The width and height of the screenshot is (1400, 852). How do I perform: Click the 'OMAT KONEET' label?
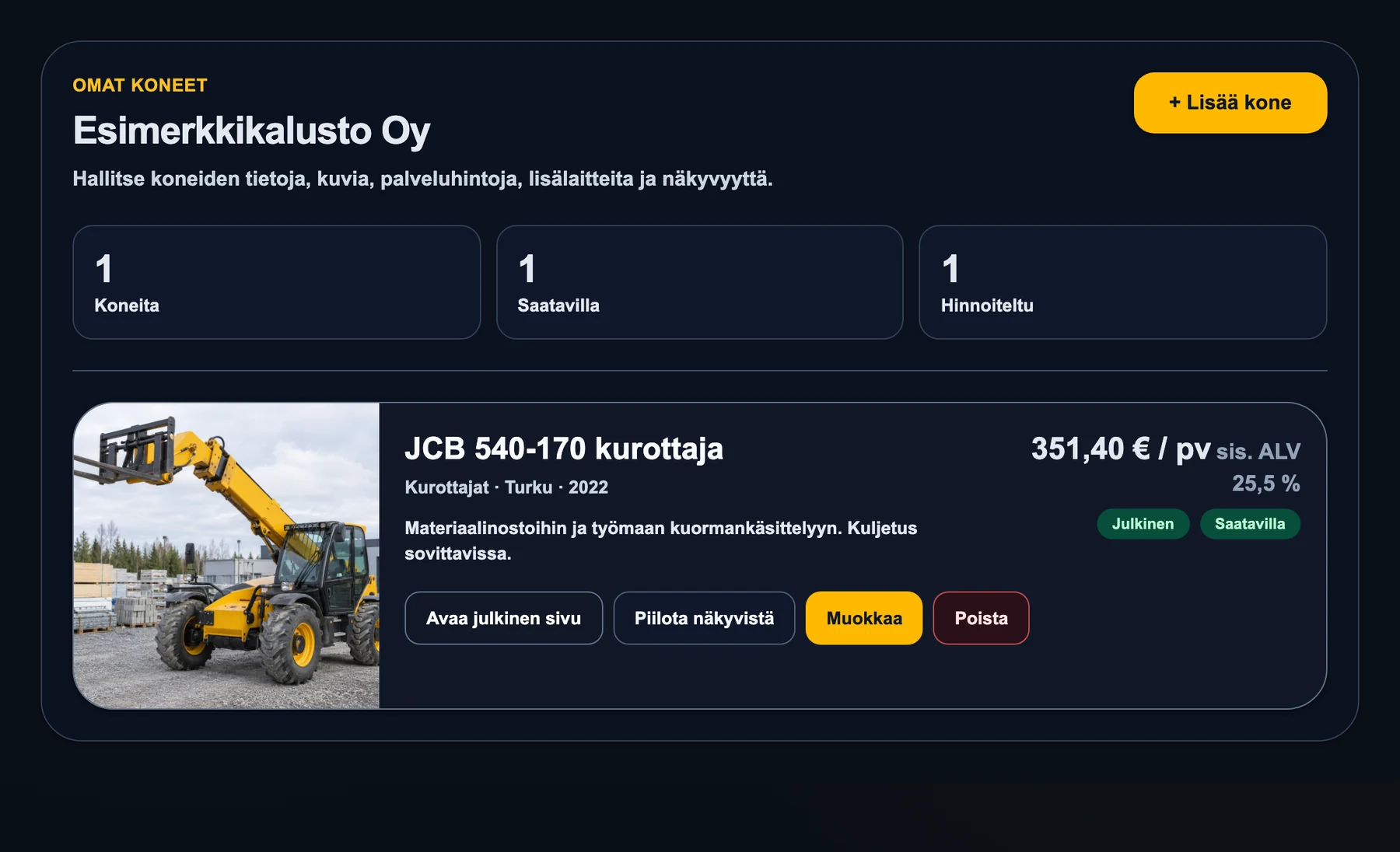pos(140,86)
